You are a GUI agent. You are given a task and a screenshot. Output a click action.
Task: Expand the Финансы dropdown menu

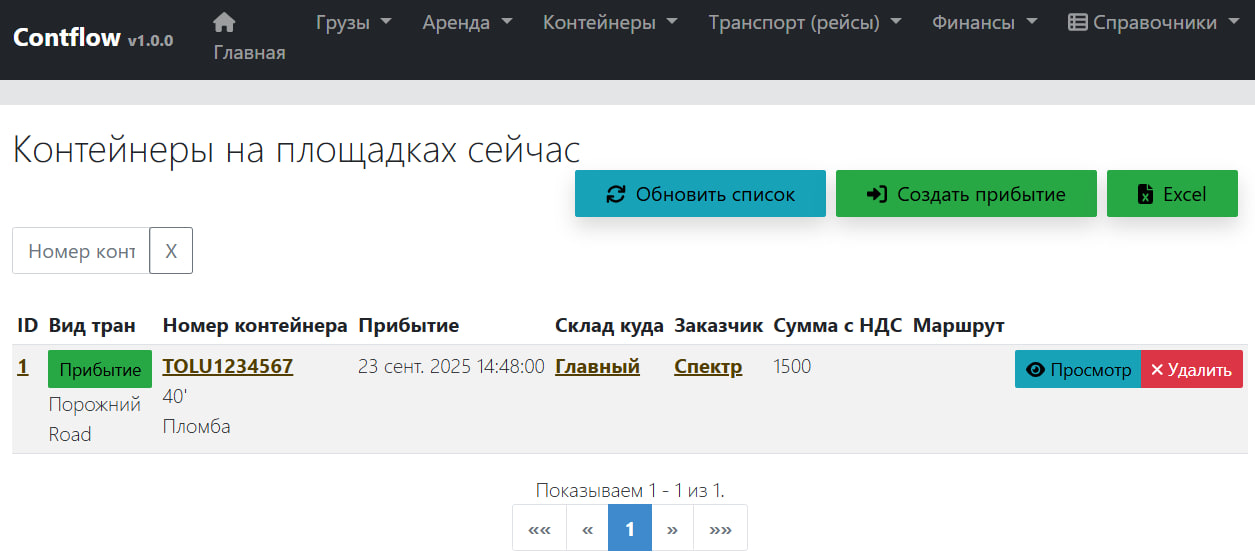pos(984,22)
